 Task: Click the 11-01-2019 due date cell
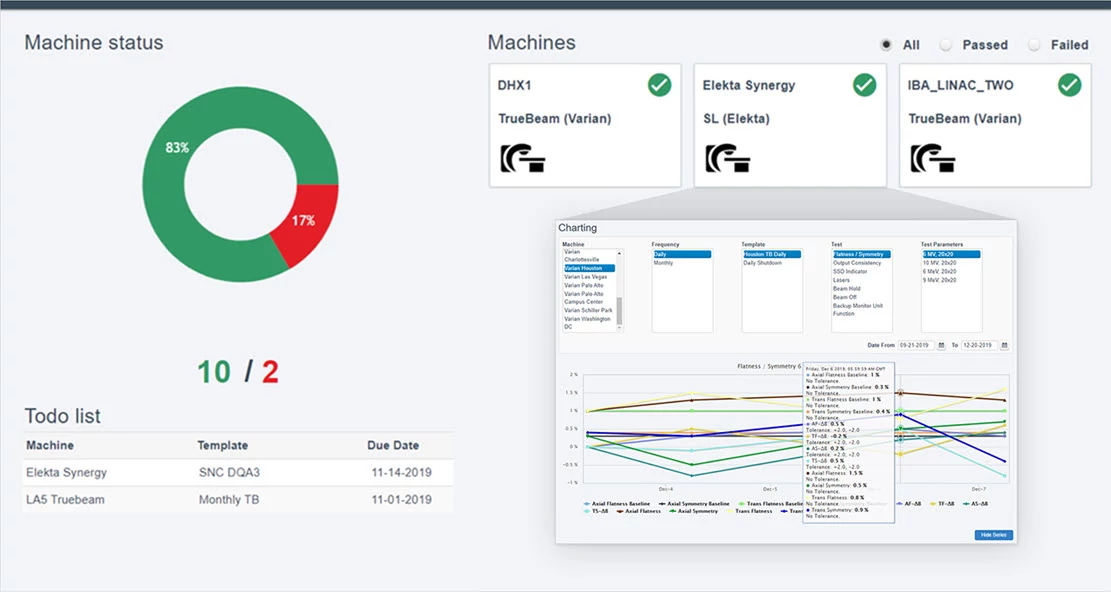402,499
